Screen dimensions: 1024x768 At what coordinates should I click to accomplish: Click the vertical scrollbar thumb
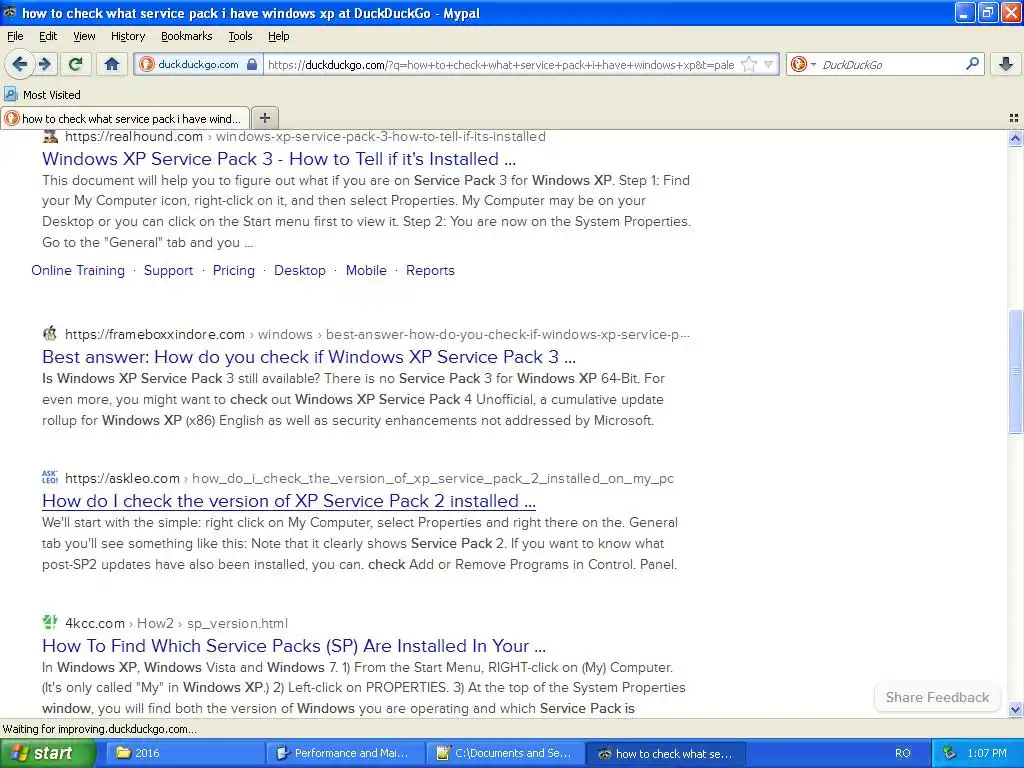1015,371
